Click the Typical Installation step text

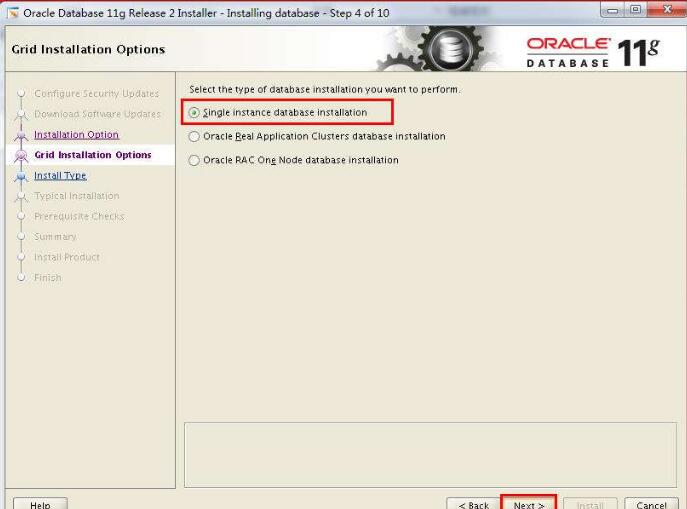coord(77,196)
